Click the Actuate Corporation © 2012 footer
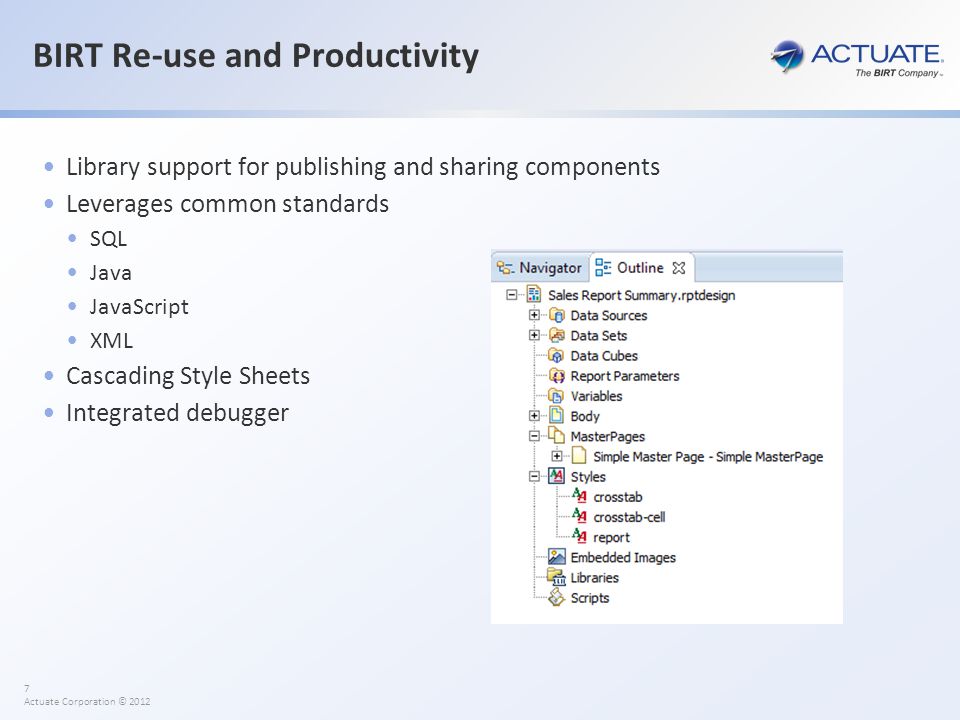The height and width of the screenshot is (720, 960). (x=87, y=702)
